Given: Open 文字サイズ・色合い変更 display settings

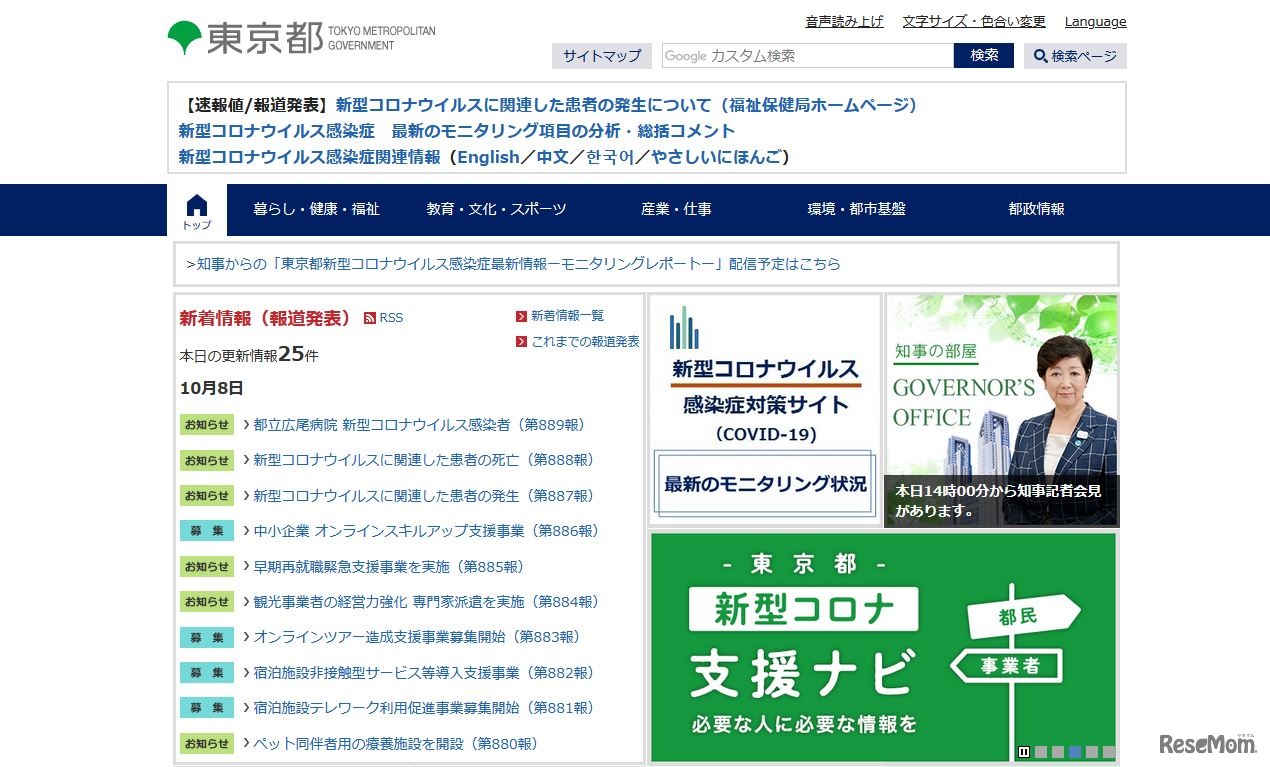Looking at the screenshot, I should coord(973,20).
